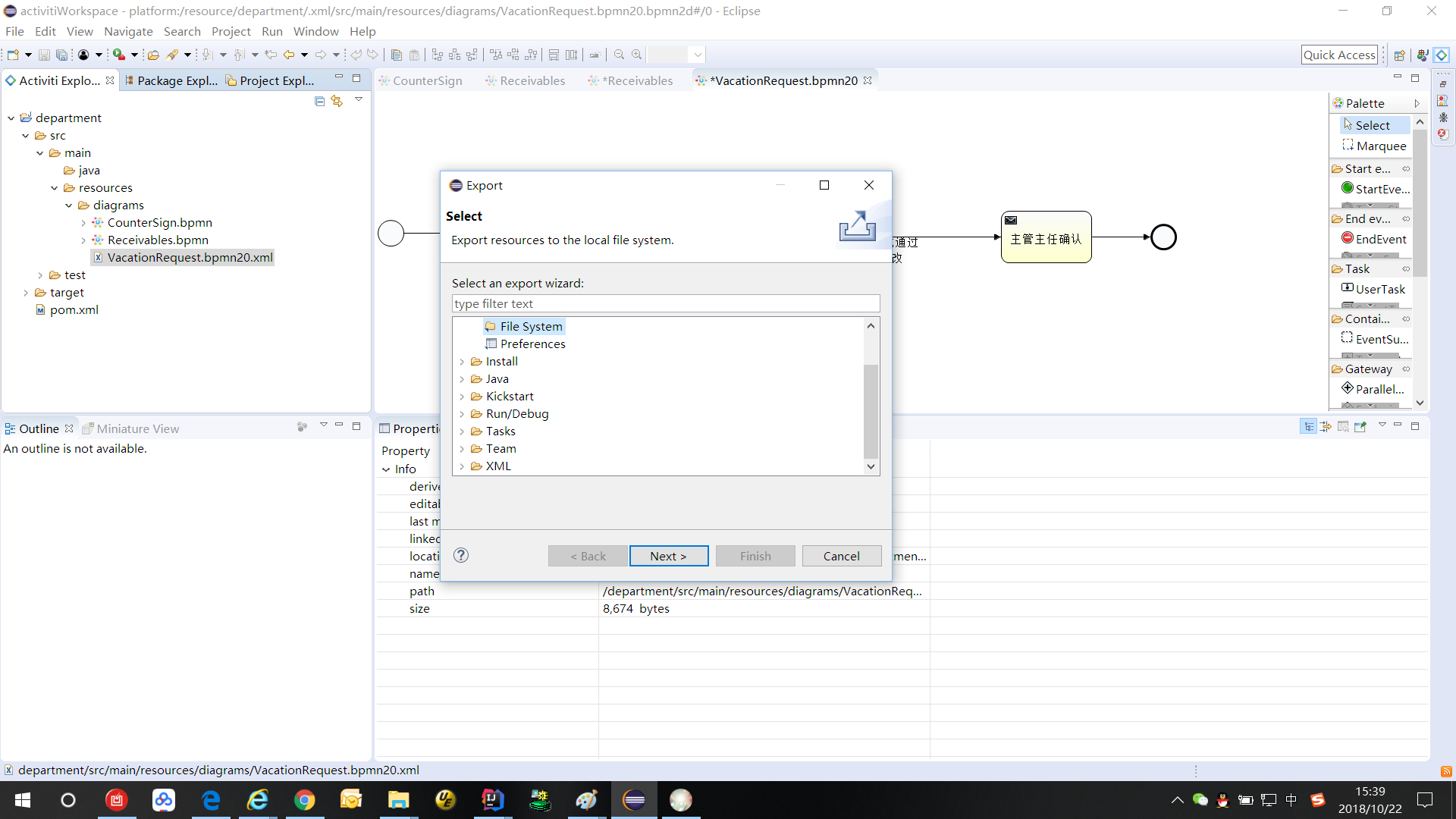Click the Copy toolbar icon
Screen dimensions: 1456x819
pos(397,55)
